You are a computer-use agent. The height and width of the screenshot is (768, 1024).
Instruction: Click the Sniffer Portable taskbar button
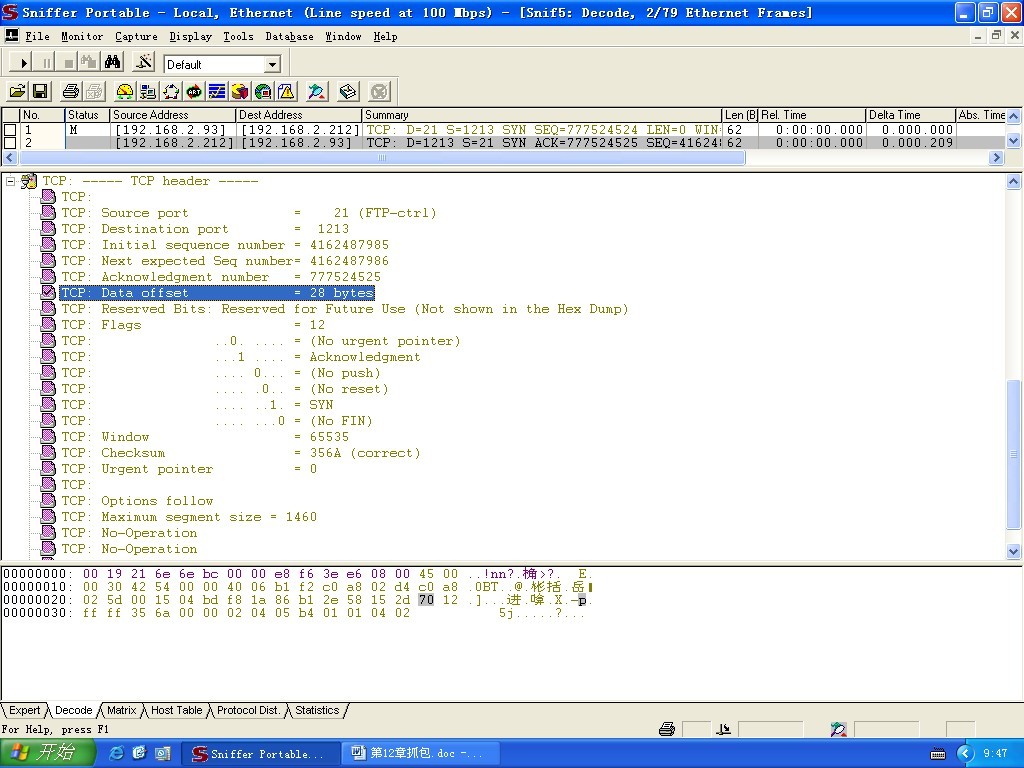[x=261, y=753]
